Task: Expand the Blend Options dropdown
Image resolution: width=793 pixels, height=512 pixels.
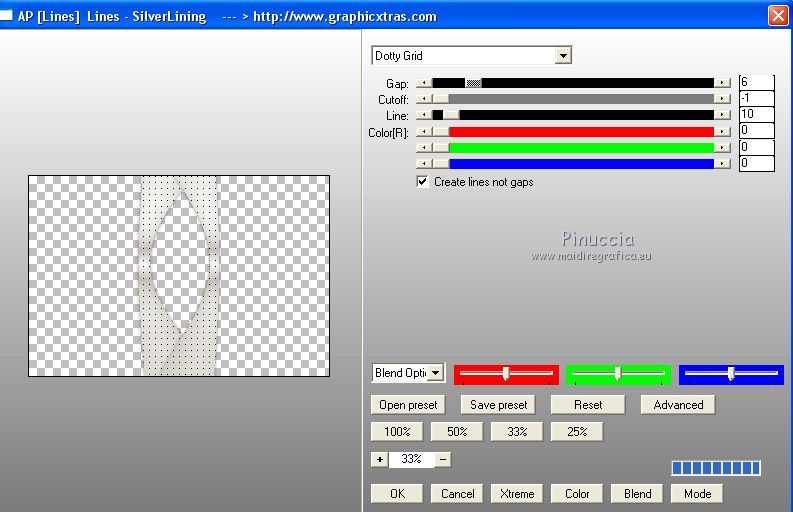Action: [x=435, y=373]
